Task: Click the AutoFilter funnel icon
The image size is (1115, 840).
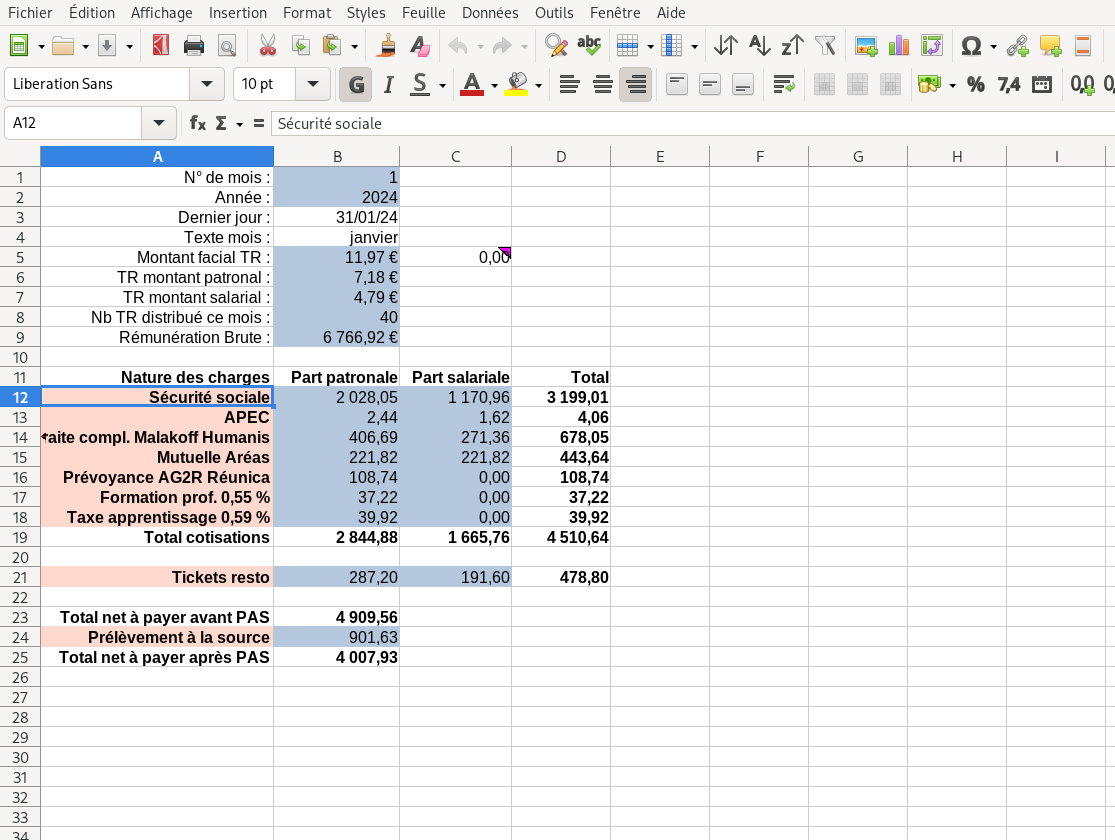Action: point(825,46)
